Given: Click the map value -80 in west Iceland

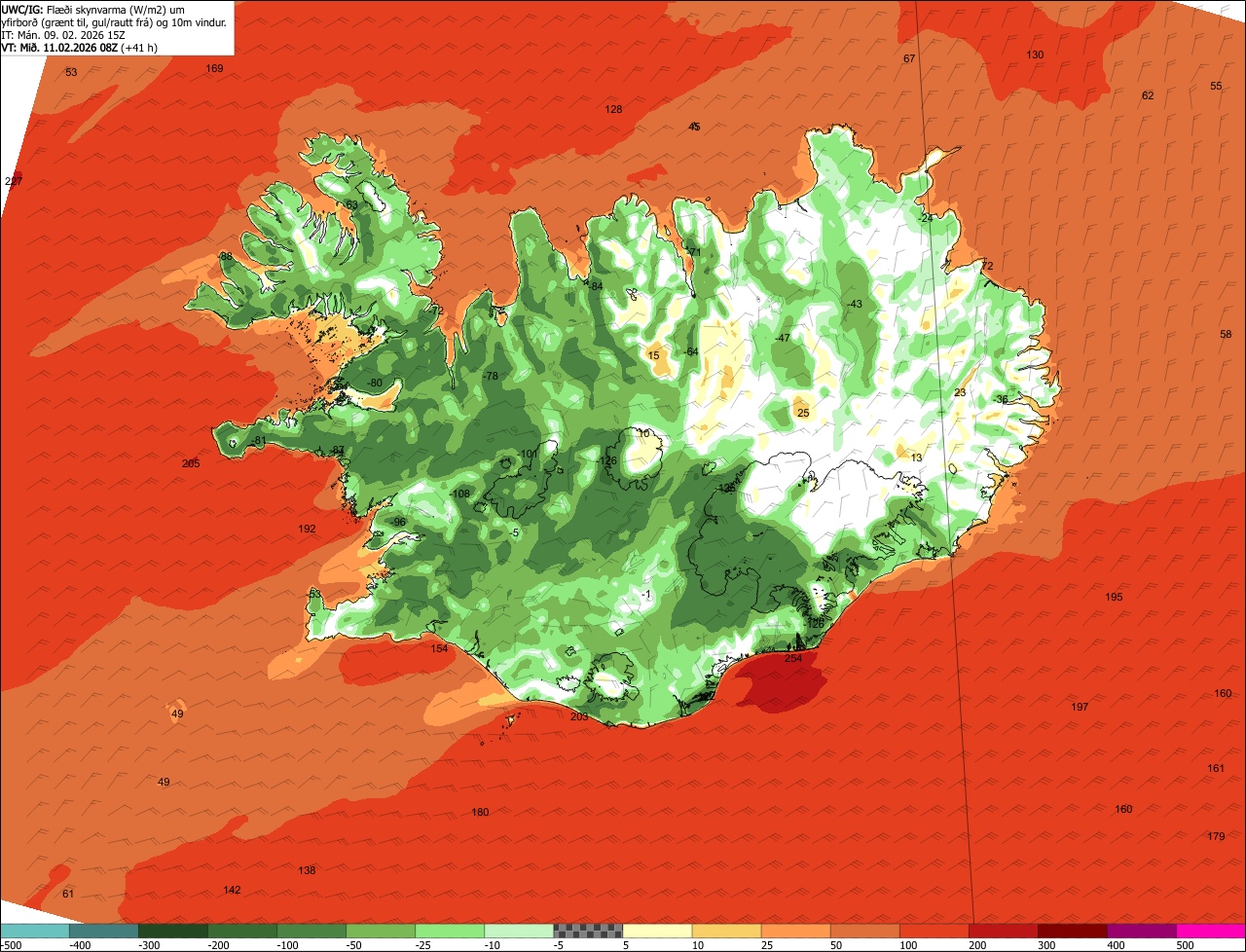Looking at the screenshot, I should tap(375, 383).
